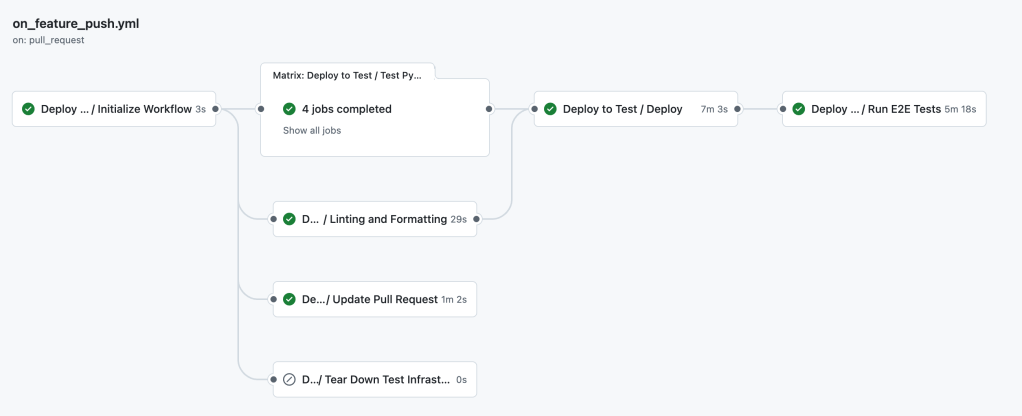Click the green check on Deploy to Test / Deploy
Screen dimensions: 1022x416
550,109
